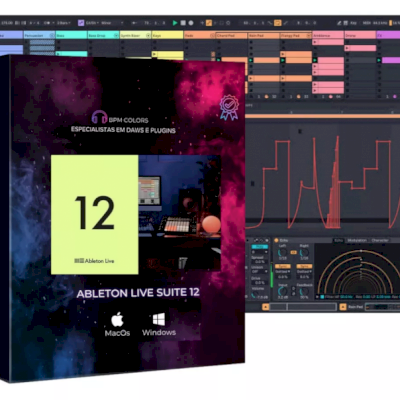Switch to the Modulation tab in Echo device
400x400 pixels.
point(357,240)
